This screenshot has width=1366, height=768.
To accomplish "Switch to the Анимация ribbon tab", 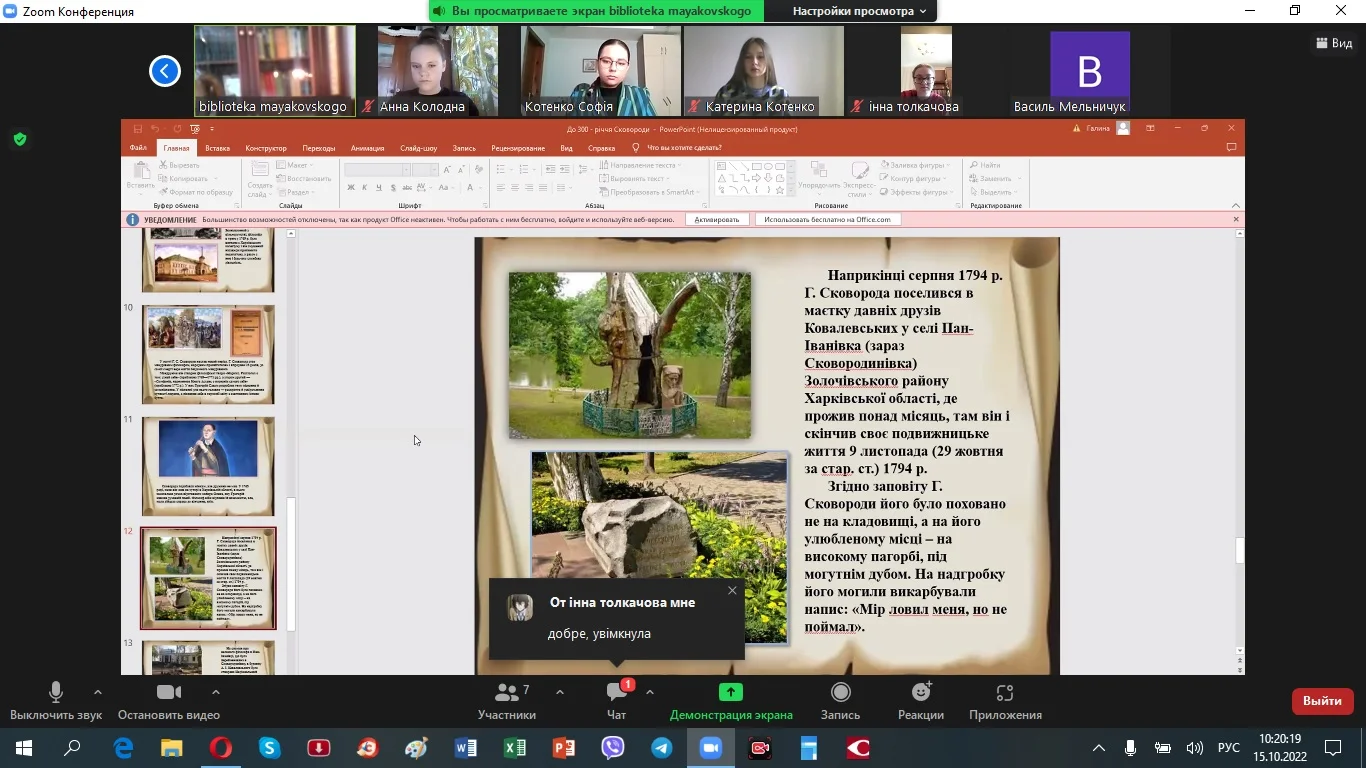I will tap(367, 148).
